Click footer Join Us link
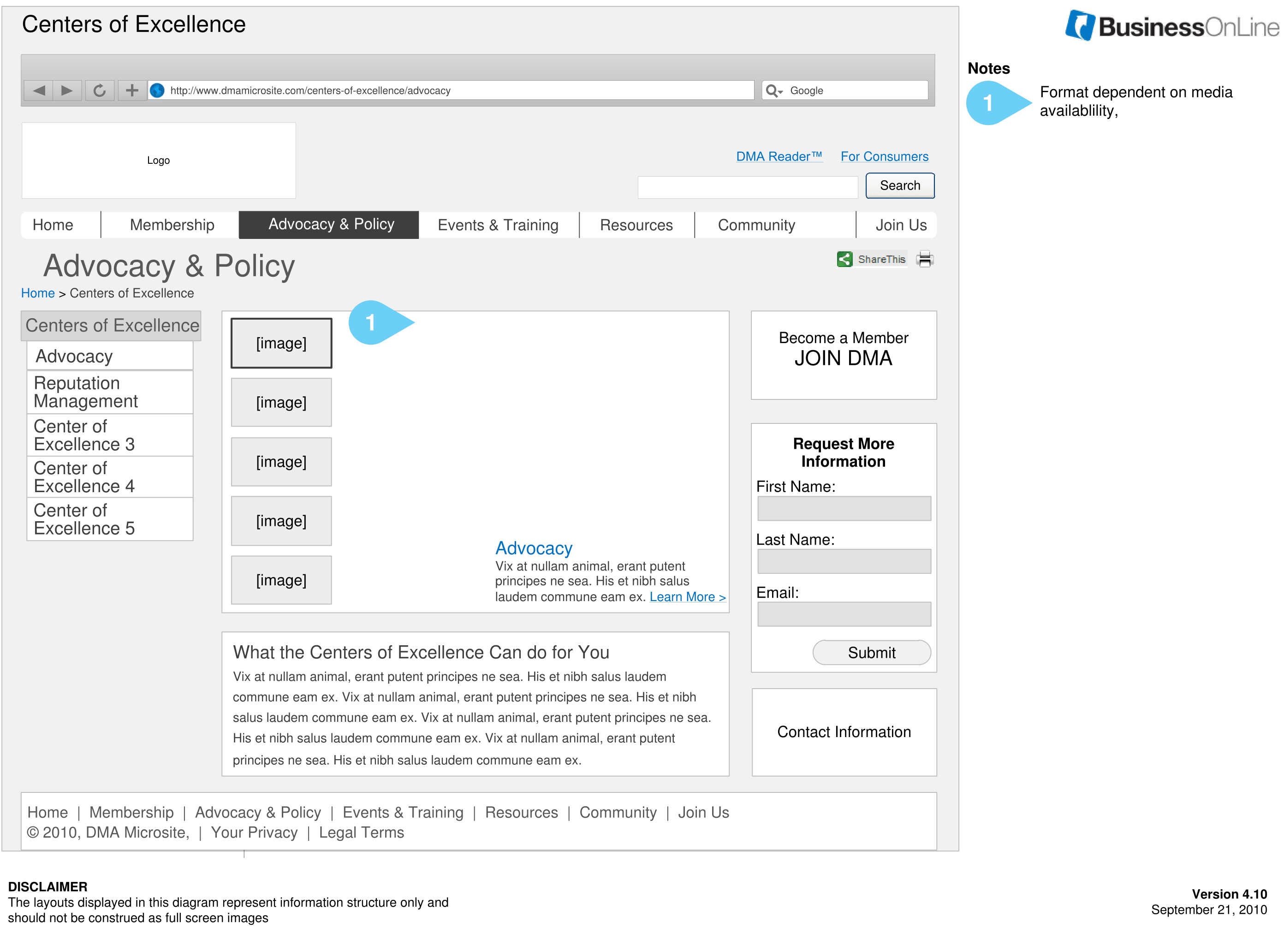The image size is (1284, 952). (703, 813)
